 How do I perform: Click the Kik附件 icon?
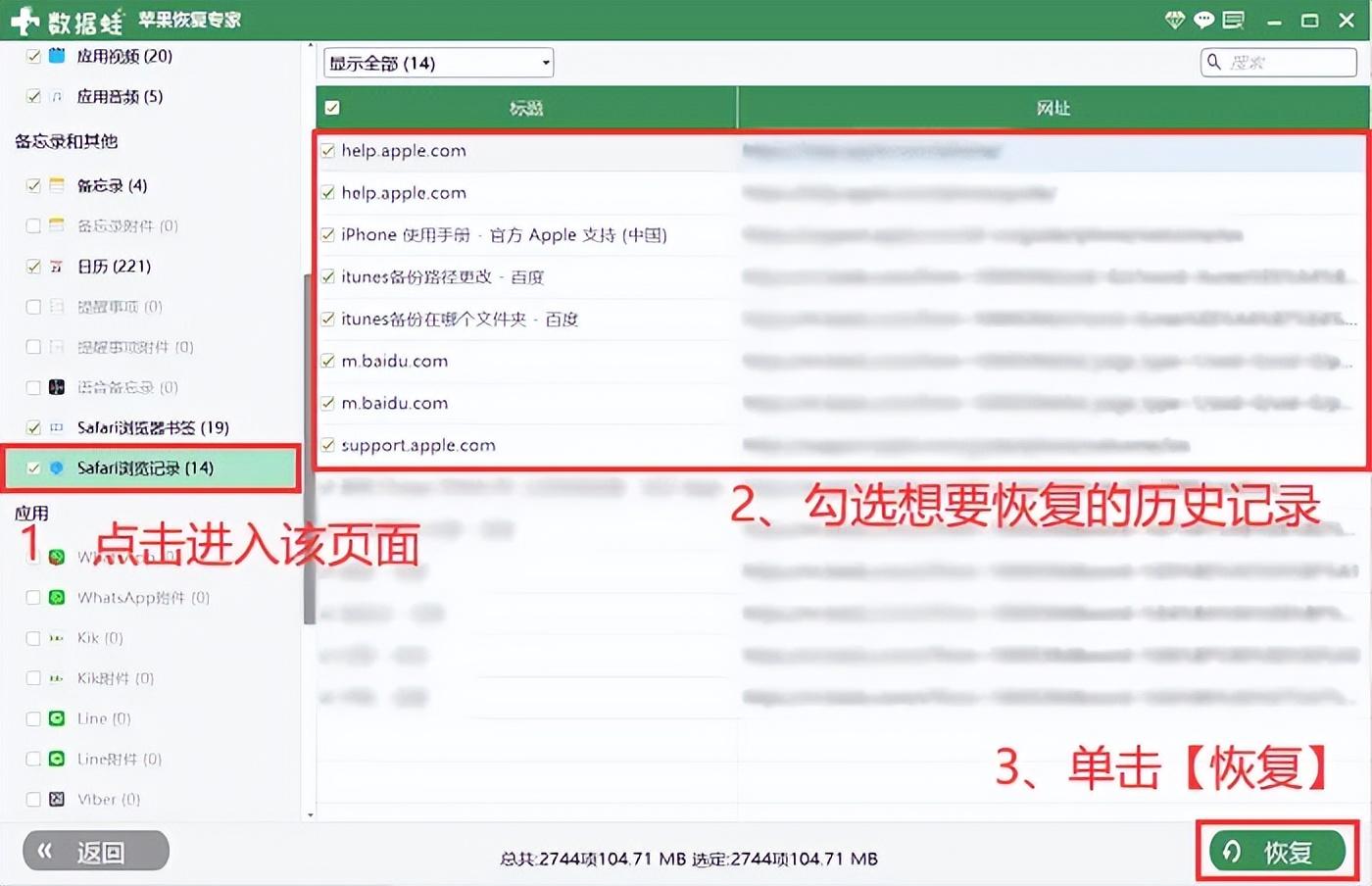coord(57,678)
